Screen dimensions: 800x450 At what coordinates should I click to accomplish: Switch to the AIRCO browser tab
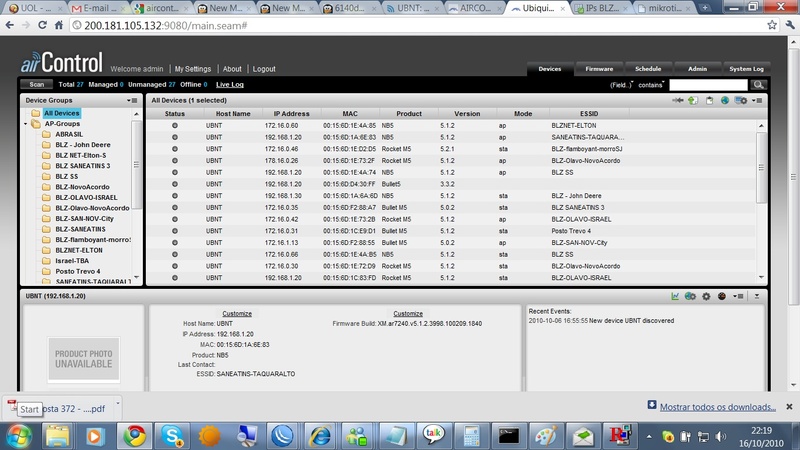pos(474,8)
